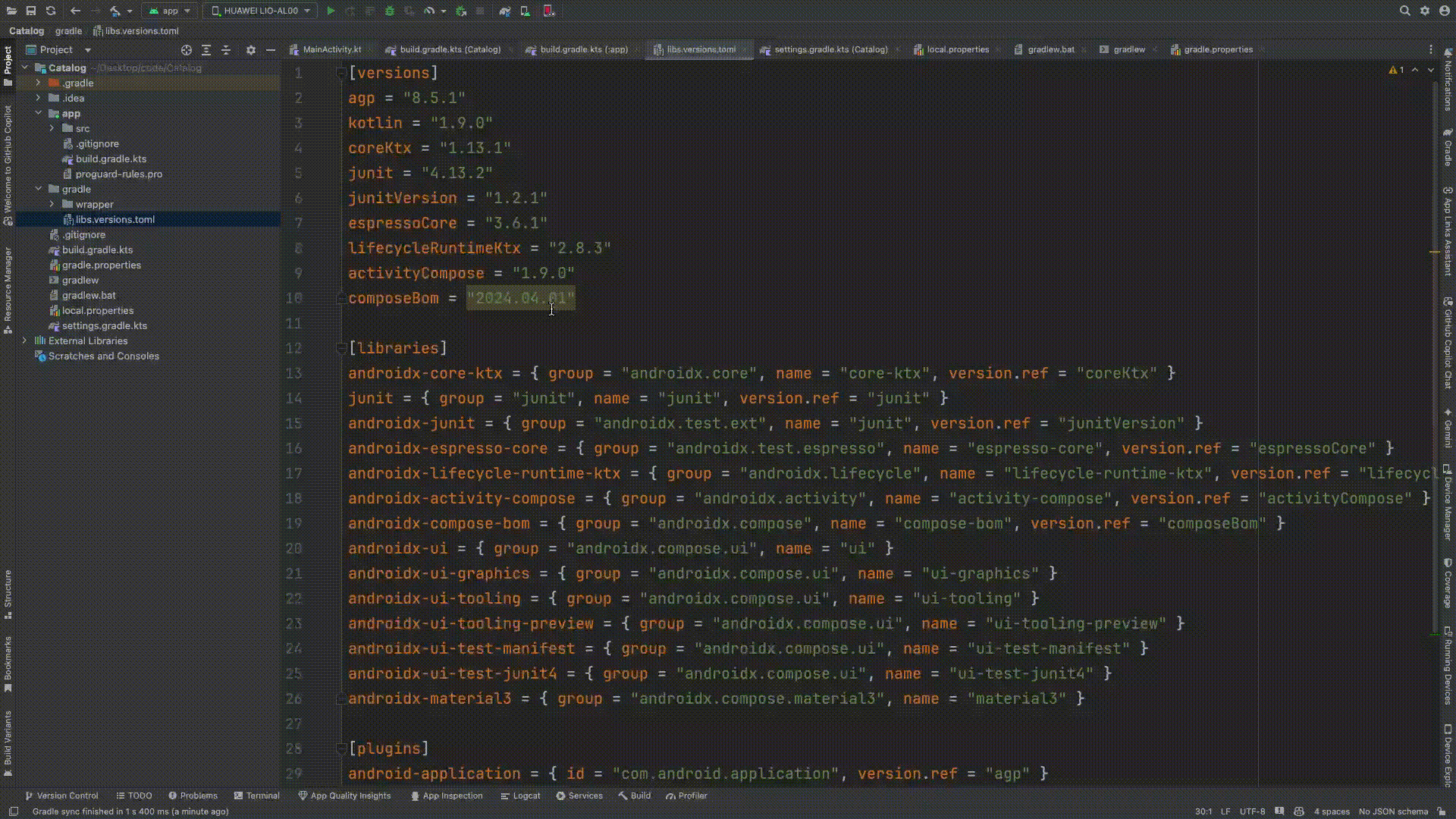The width and height of the screenshot is (1456, 819).
Task: Open the Terminal tool window button
Action: [257, 795]
